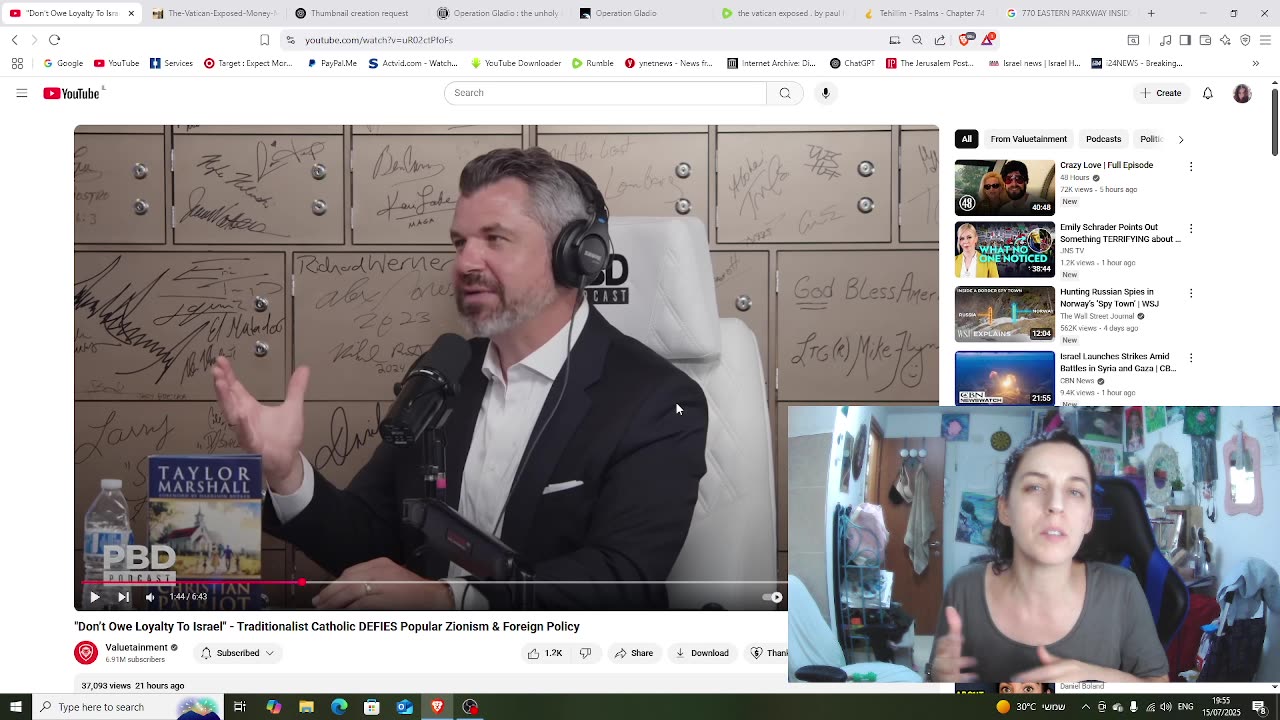Switch to Thumbnail creation request tab

[x=355, y=13]
